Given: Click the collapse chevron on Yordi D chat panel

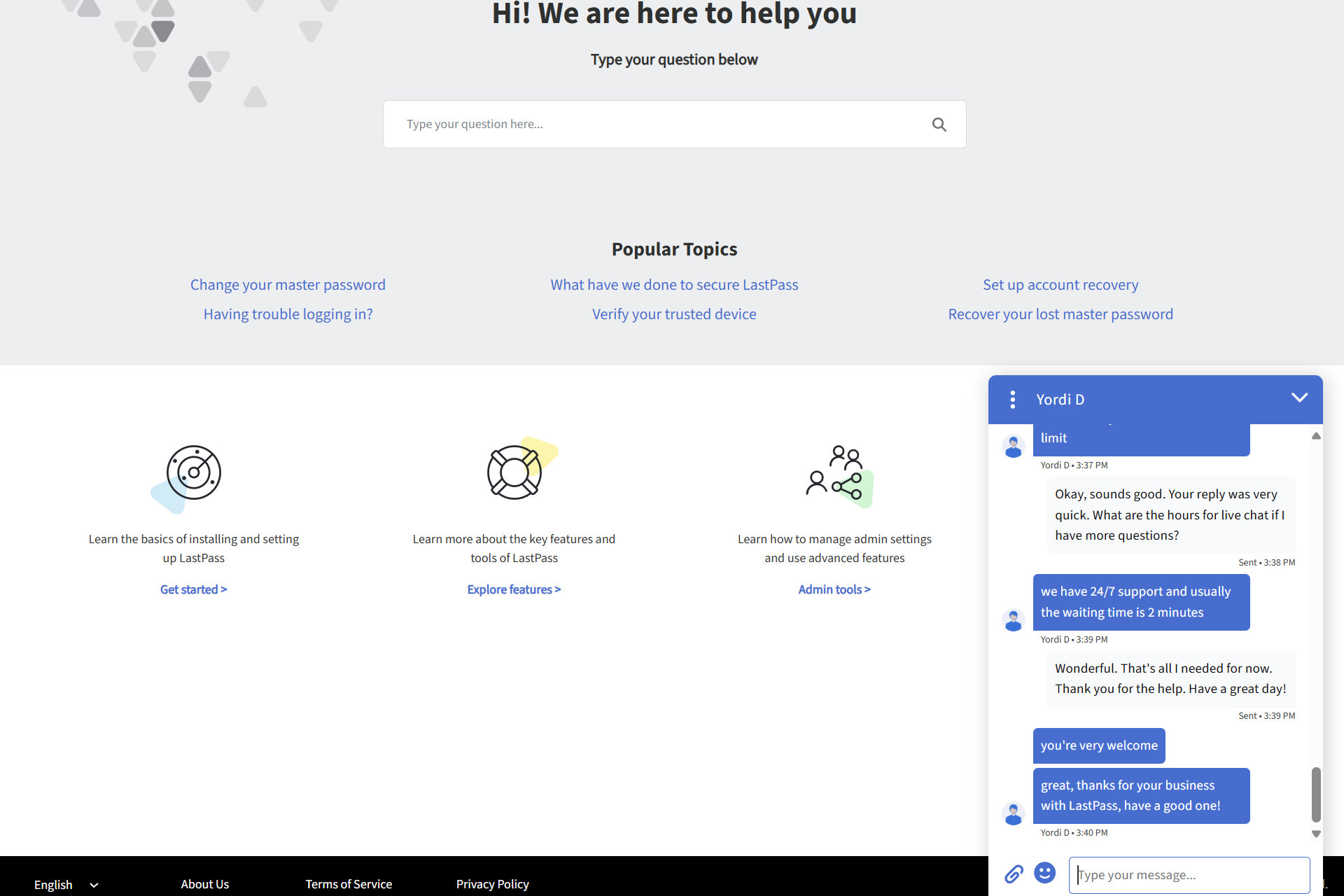Looking at the screenshot, I should 1298,399.
